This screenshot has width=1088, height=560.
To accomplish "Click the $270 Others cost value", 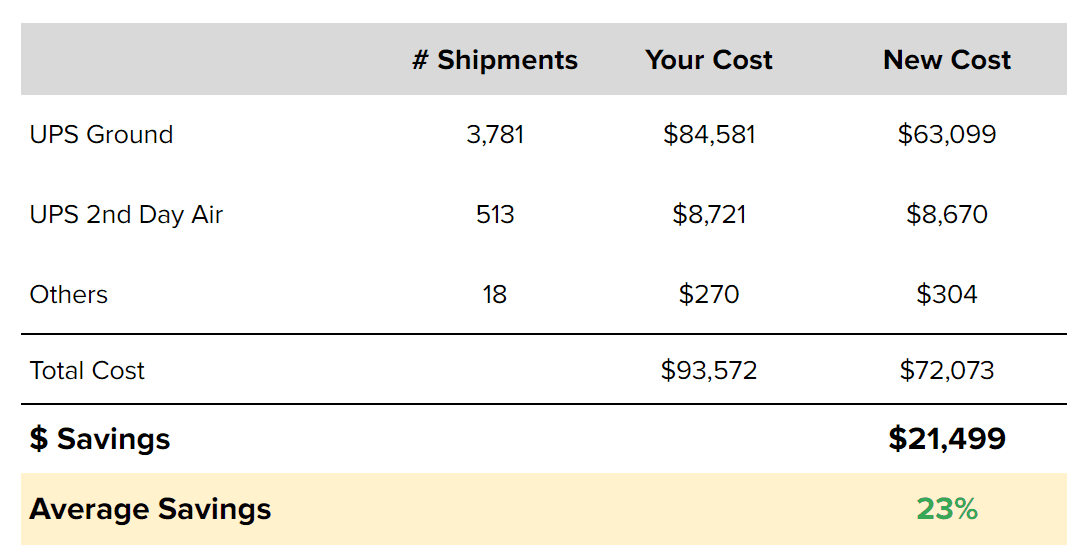I will coord(709,295).
